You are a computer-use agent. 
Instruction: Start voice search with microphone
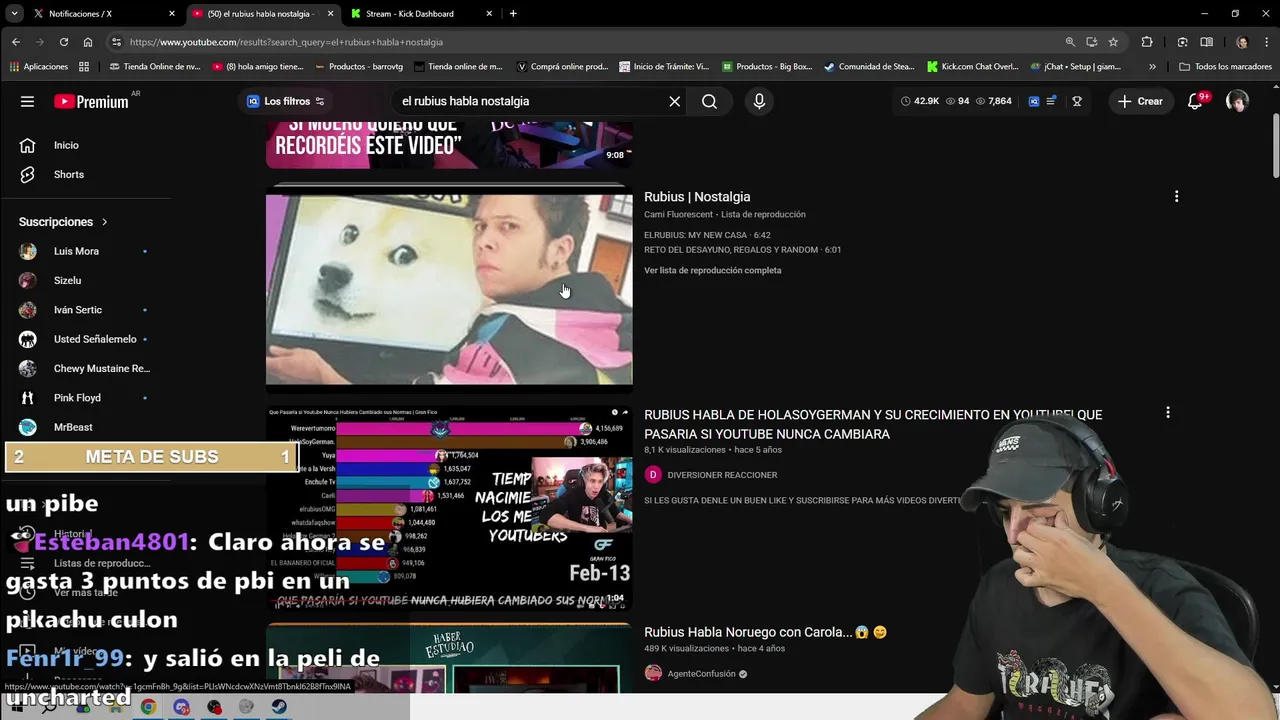(x=759, y=101)
